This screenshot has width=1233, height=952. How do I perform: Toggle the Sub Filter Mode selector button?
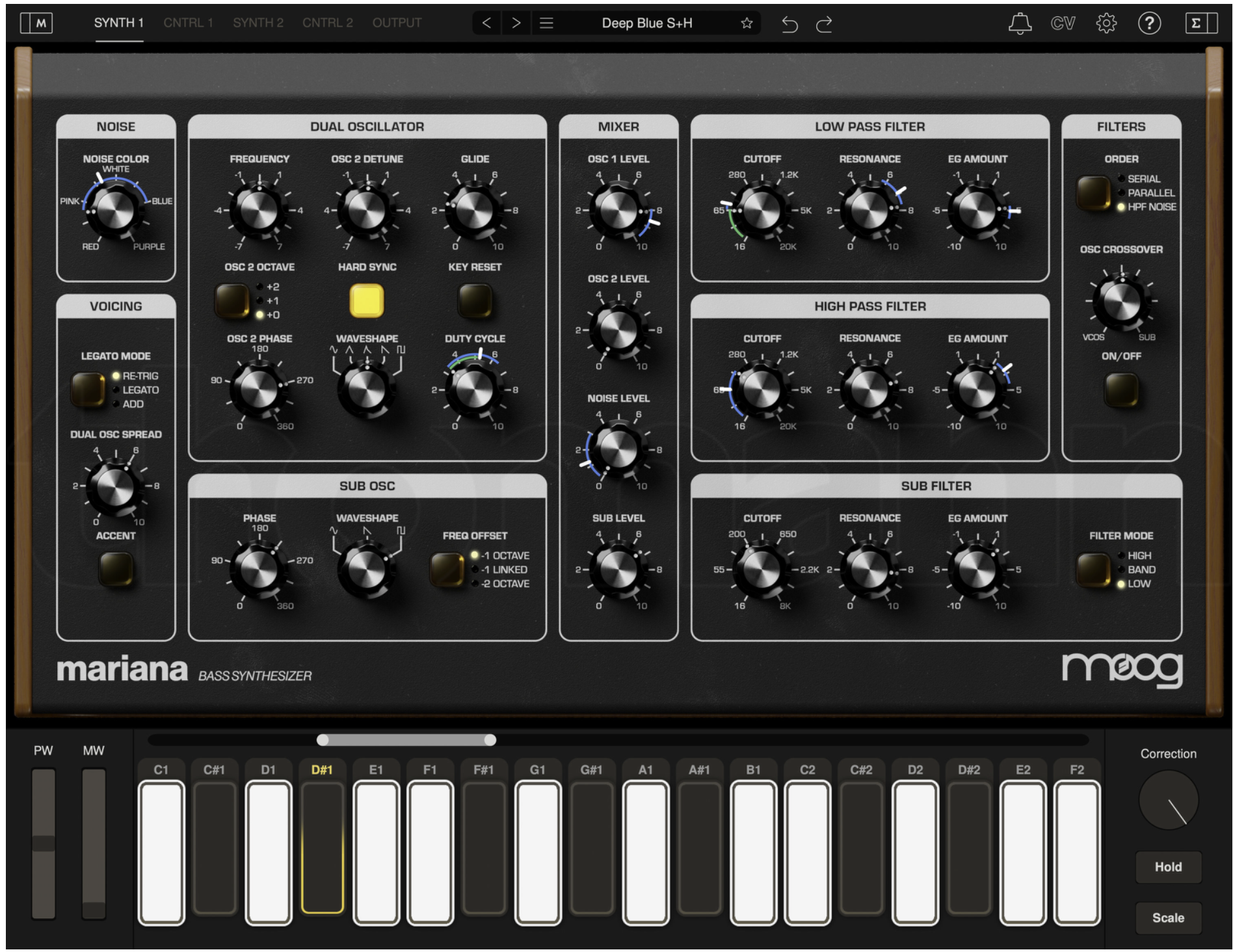click(x=1093, y=569)
